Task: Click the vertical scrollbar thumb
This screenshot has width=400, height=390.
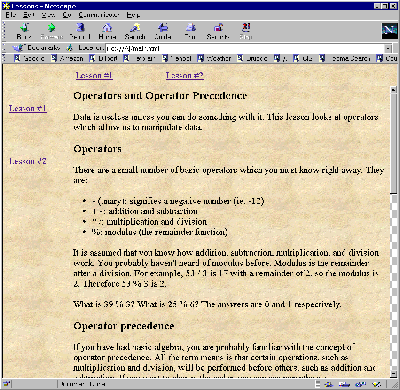Action: click(x=394, y=143)
